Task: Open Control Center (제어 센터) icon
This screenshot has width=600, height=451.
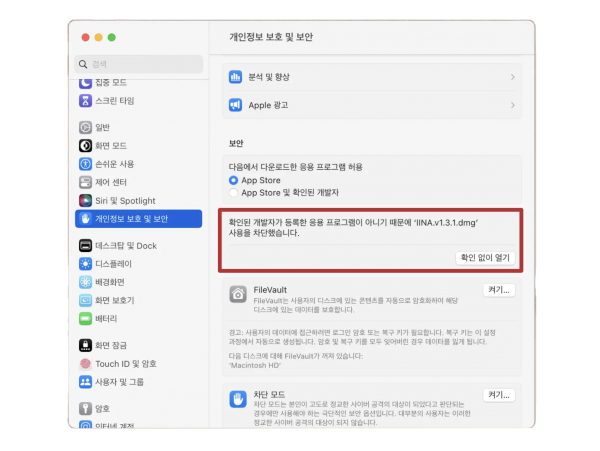Action: 85,182
